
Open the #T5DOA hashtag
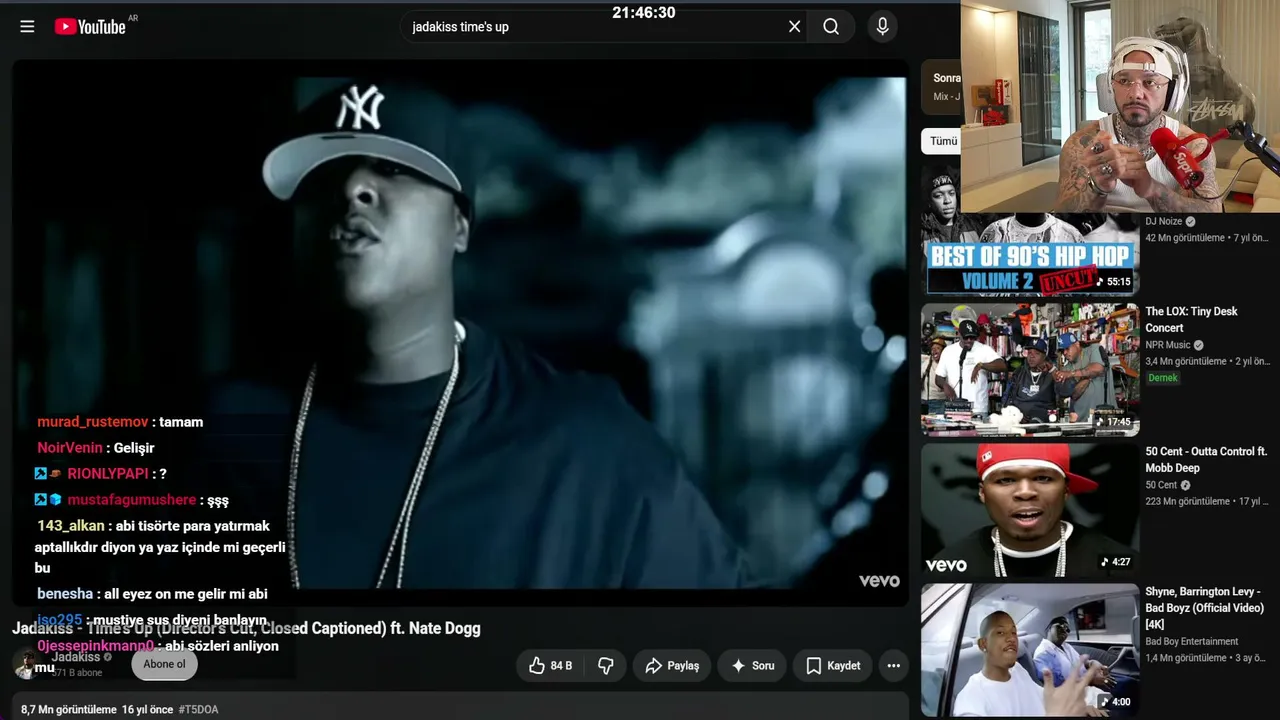[198, 709]
